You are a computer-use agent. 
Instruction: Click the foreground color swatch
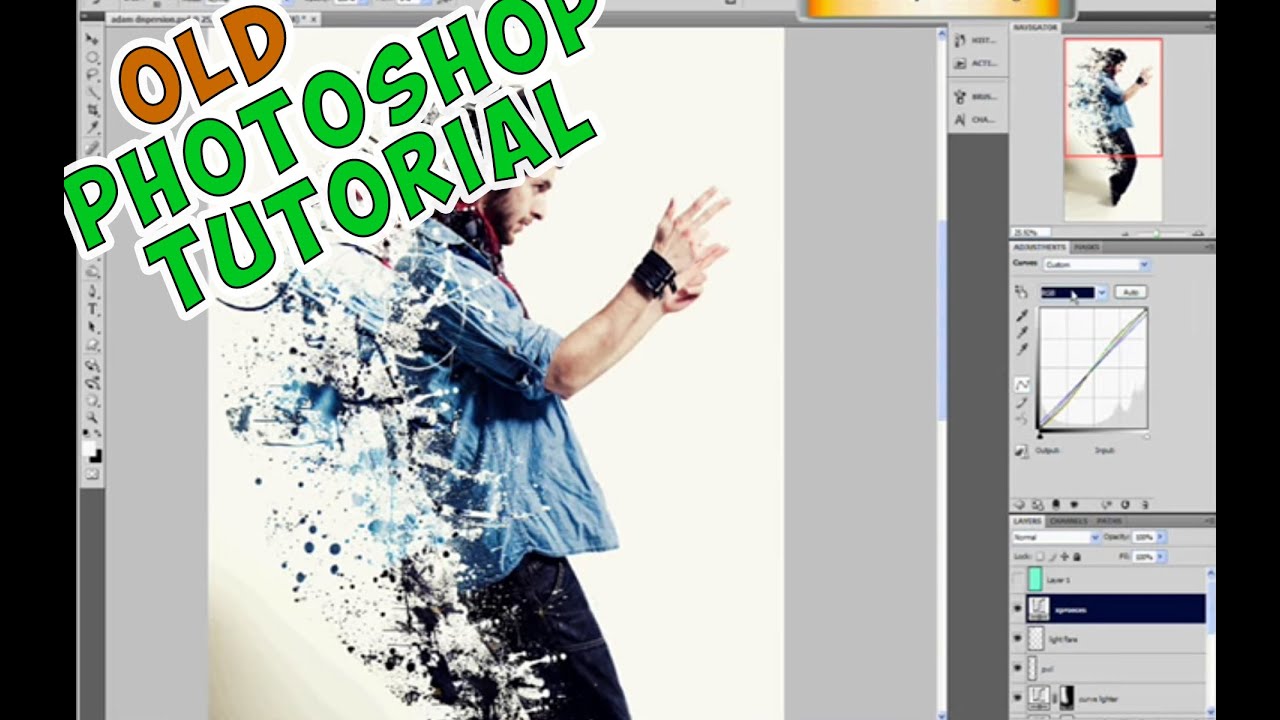coord(88,447)
